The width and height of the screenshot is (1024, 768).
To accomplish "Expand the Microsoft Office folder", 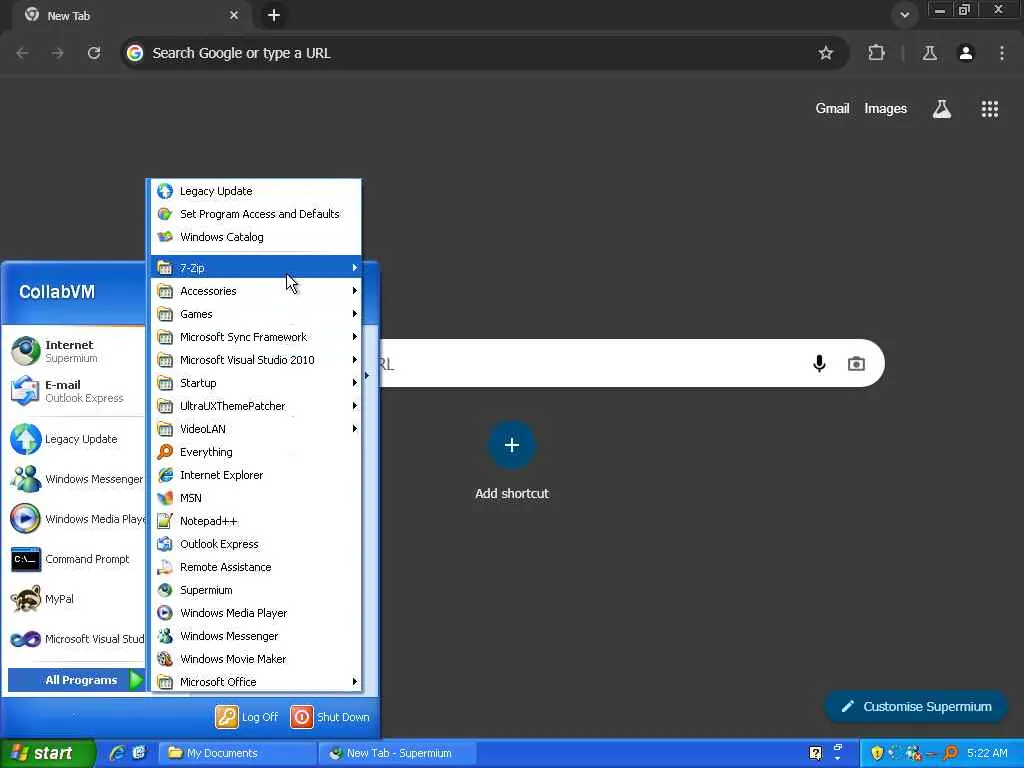I will [x=256, y=681].
